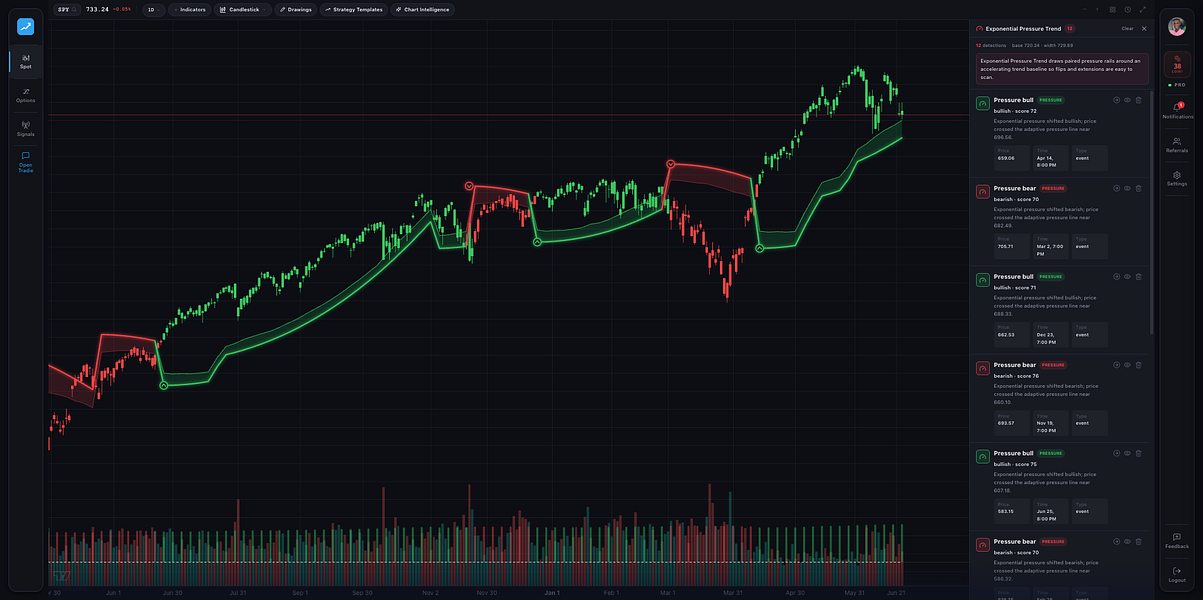
Task: Open the Signals section in sidebar
Action: click(26, 129)
